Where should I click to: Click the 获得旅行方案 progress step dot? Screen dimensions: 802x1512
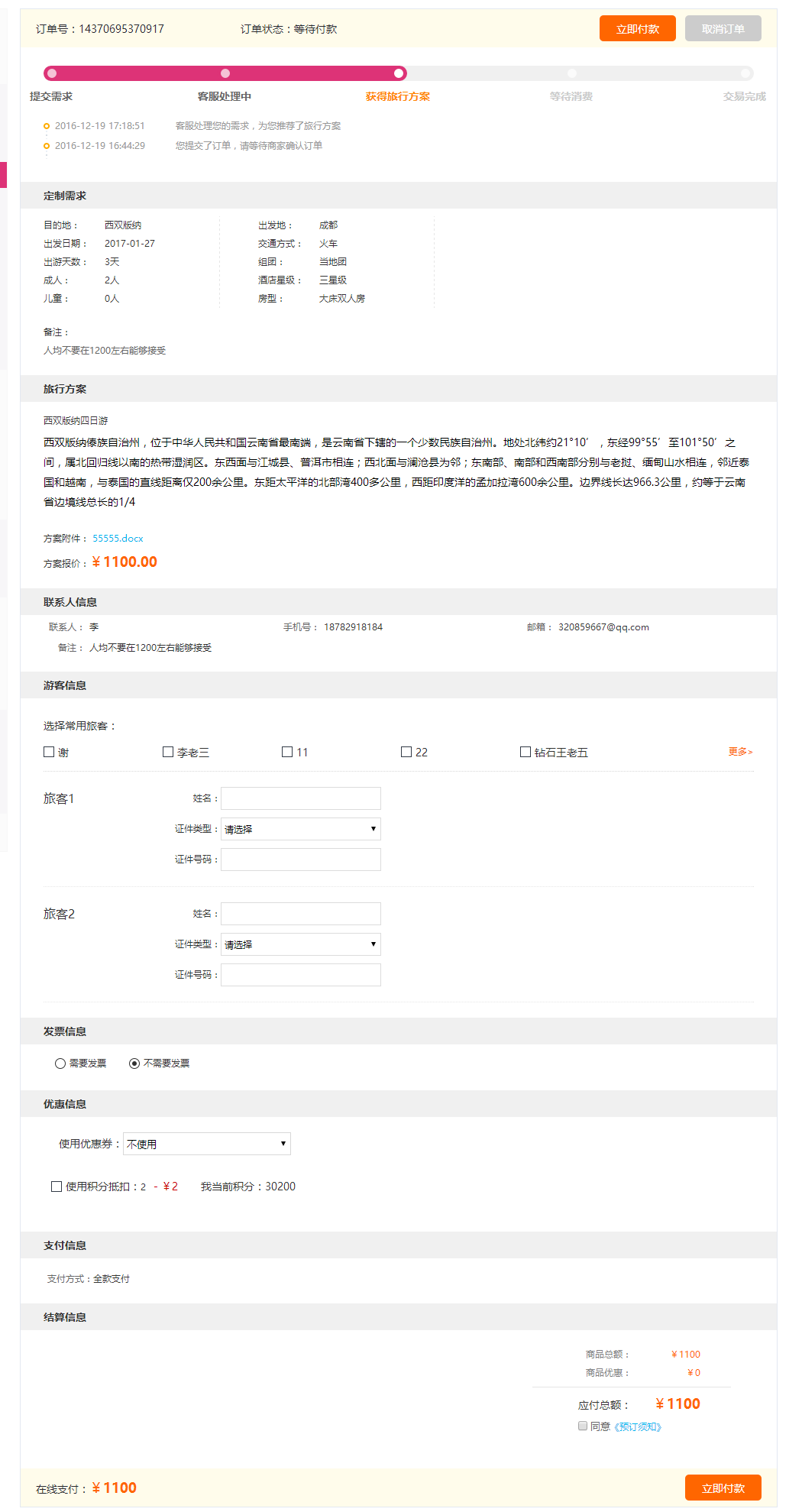pyautogui.click(x=398, y=73)
